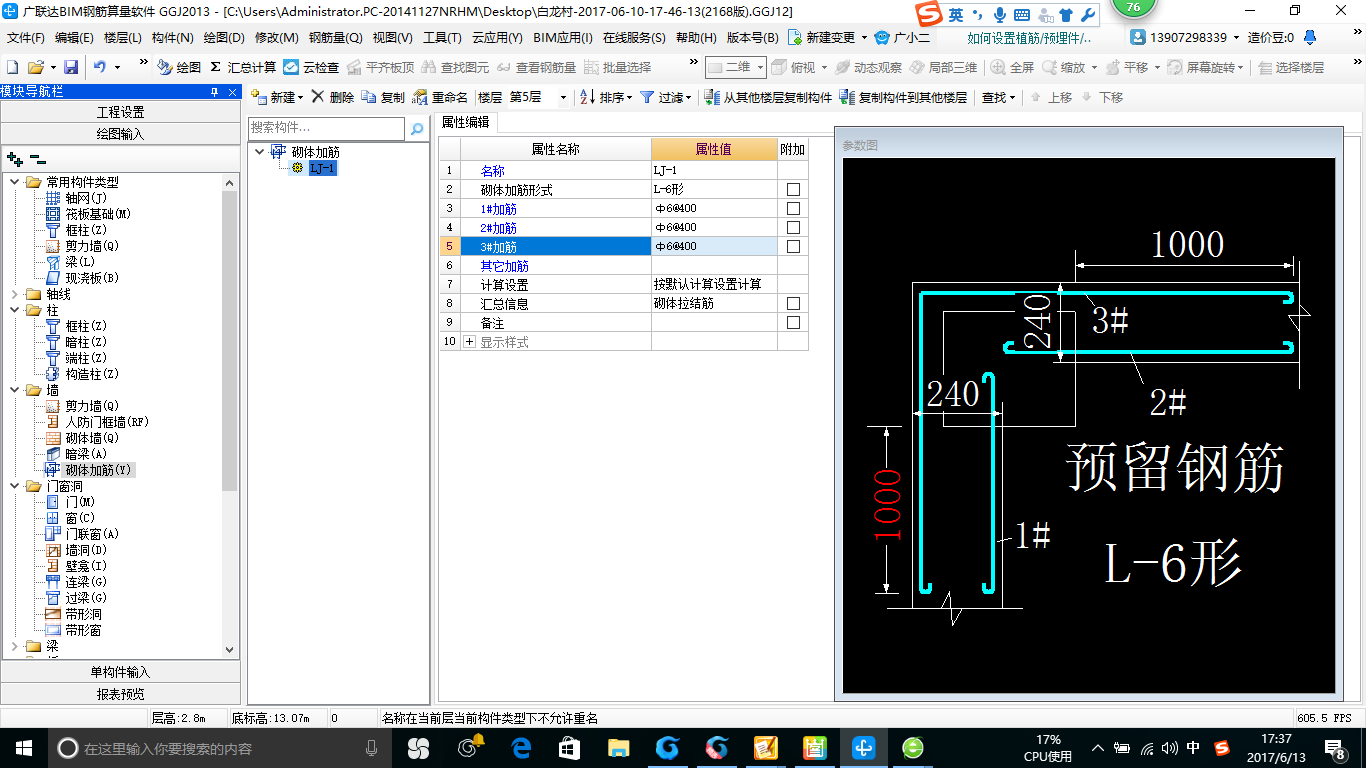The height and width of the screenshot is (768, 1366).
Task: Click 复制构件到其他楼层 button
Action: coord(903,97)
